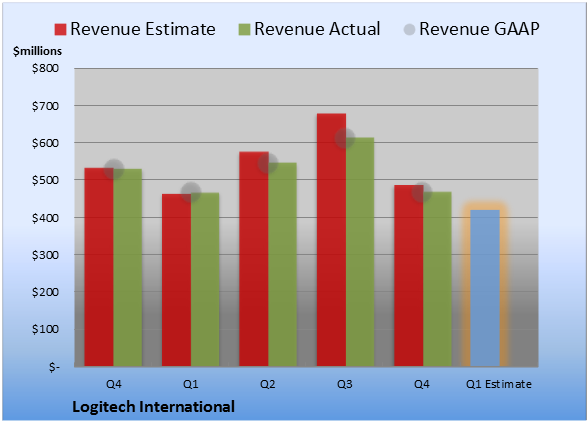Viewport: 588px width, 422px height.
Task: Select the red Q2 estimate bar
Action: pyautogui.click(x=254, y=259)
